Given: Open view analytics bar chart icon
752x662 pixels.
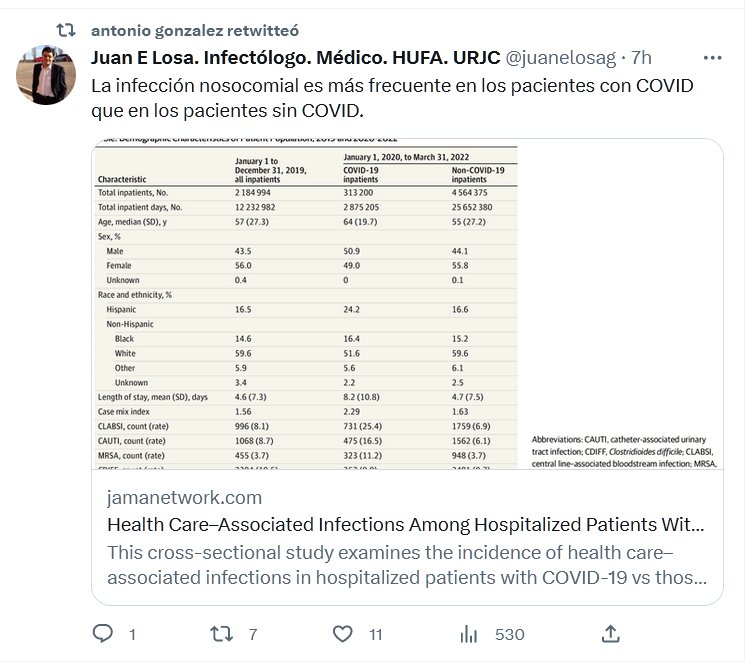Looking at the screenshot, I should pyautogui.click(x=468, y=633).
